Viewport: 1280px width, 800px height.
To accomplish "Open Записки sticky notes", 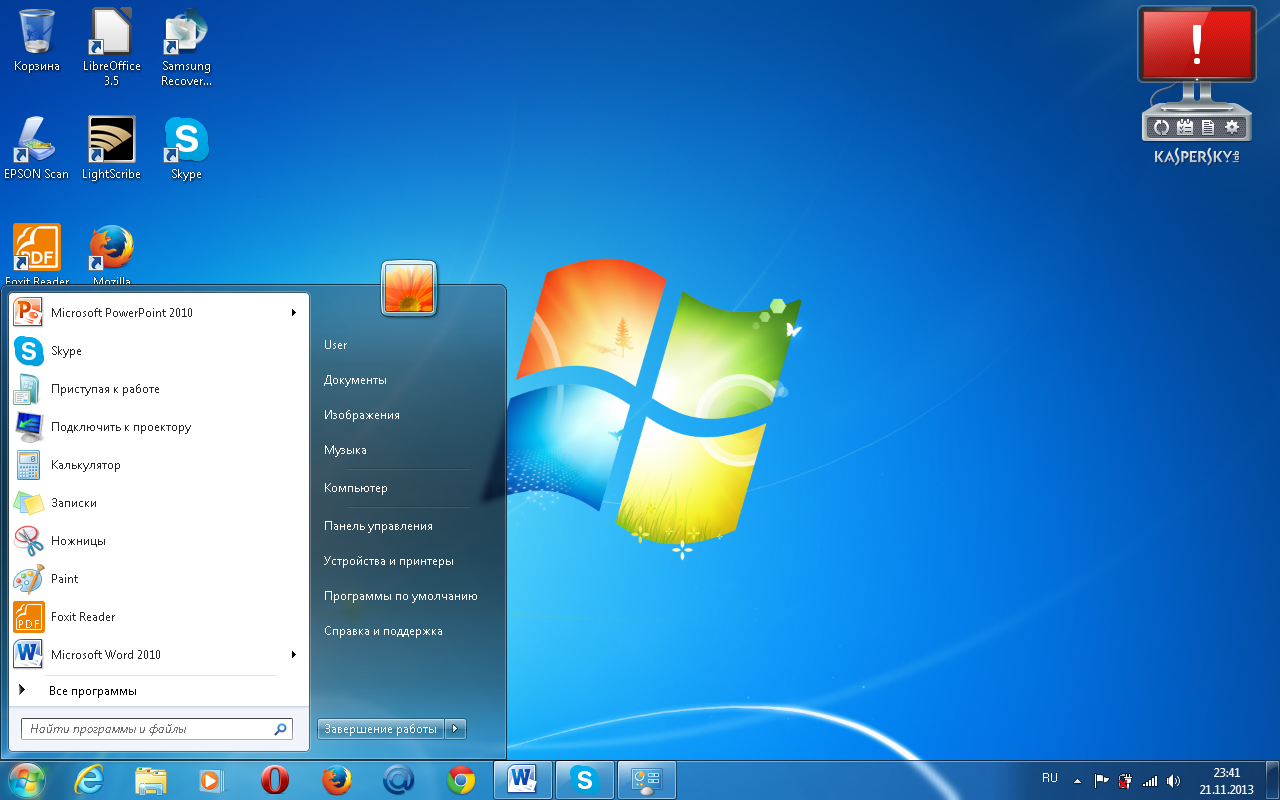I will pos(160,503).
